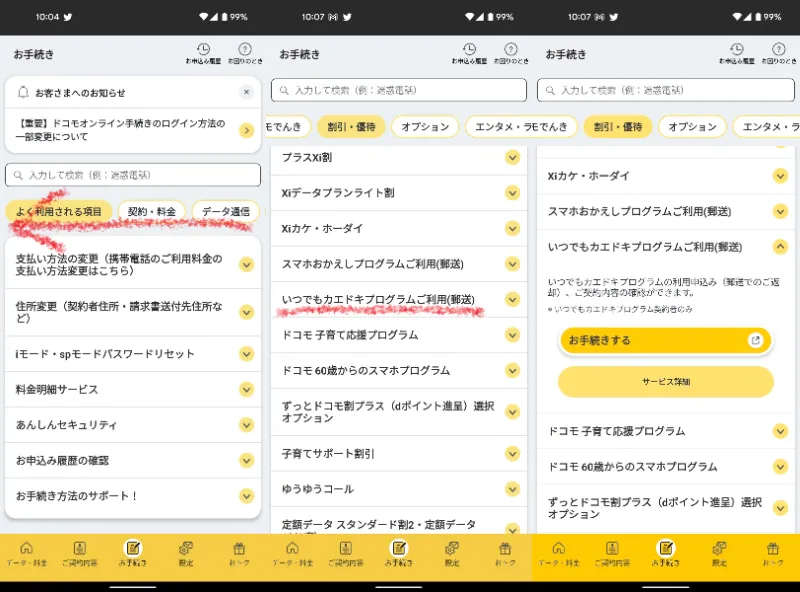Expand お申込み履歴の確認 row
The height and width of the screenshot is (592, 800).
(x=133, y=460)
